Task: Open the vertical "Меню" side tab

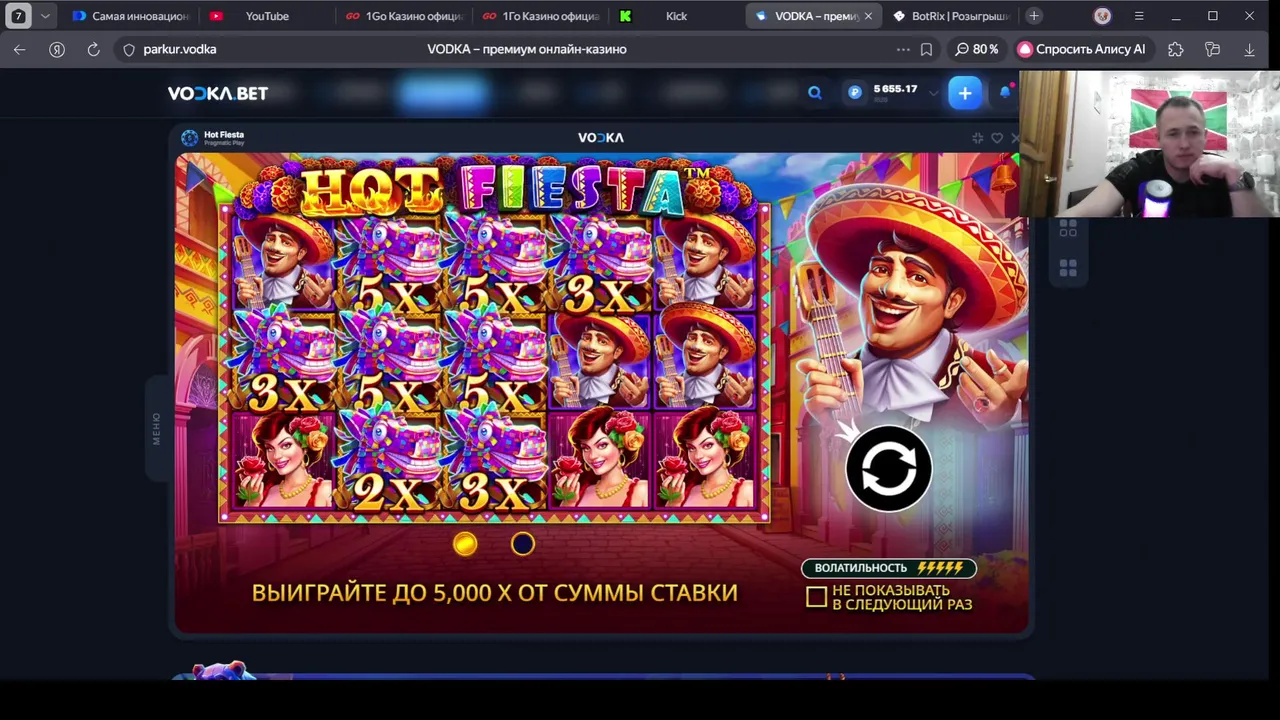Action: pyautogui.click(x=156, y=429)
